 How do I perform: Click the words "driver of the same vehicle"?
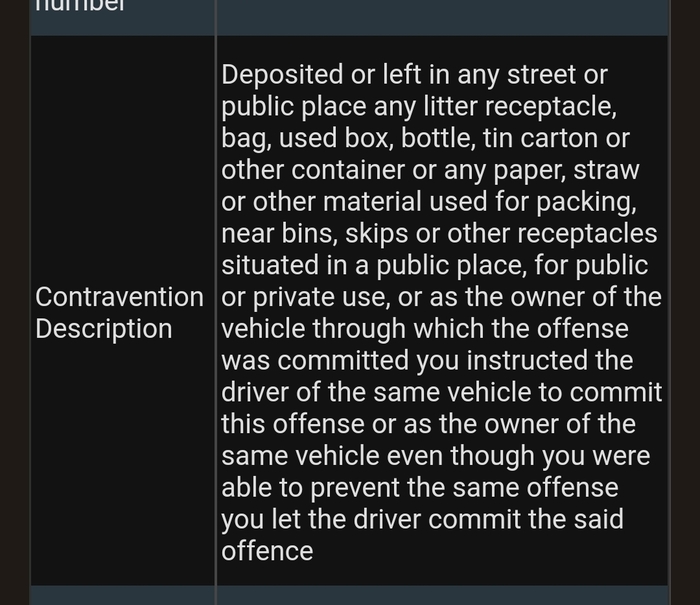click(408, 392)
